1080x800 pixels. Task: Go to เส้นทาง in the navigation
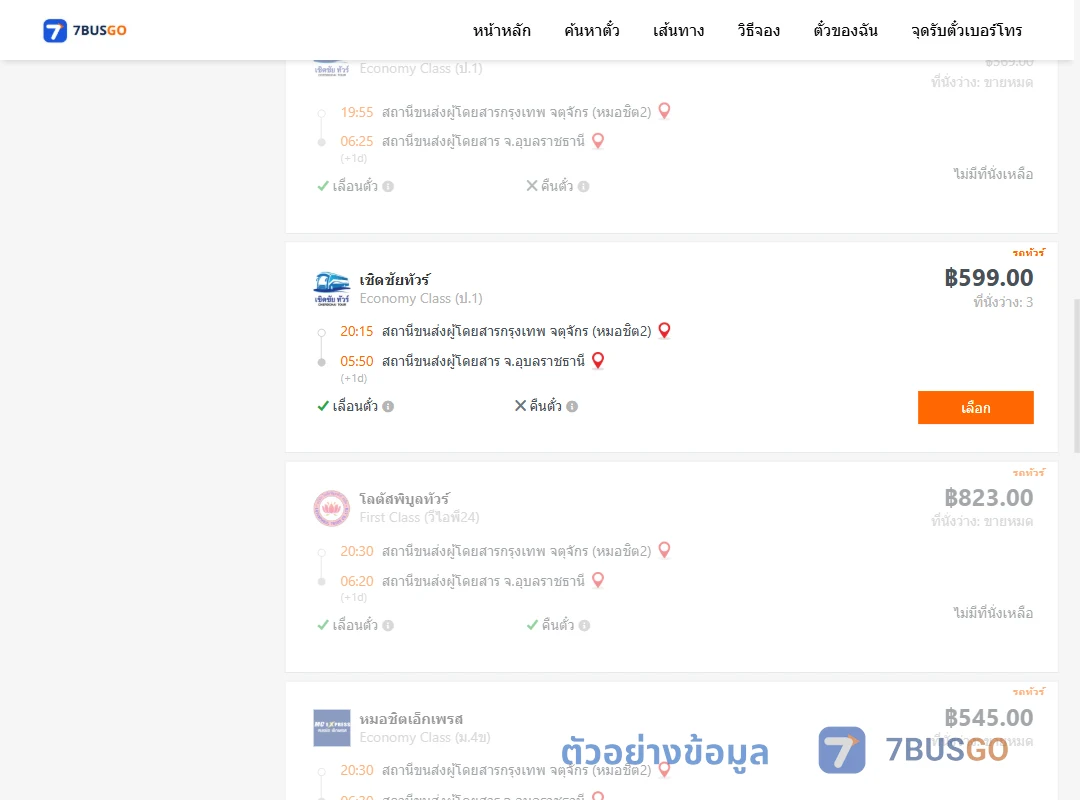coord(678,30)
